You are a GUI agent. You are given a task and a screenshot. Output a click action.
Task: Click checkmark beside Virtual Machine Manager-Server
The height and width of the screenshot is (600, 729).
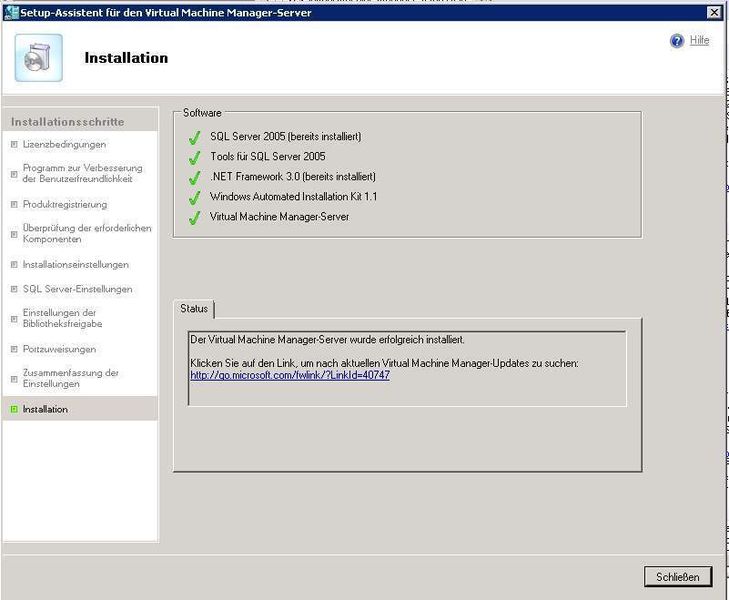(x=194, y=217)
